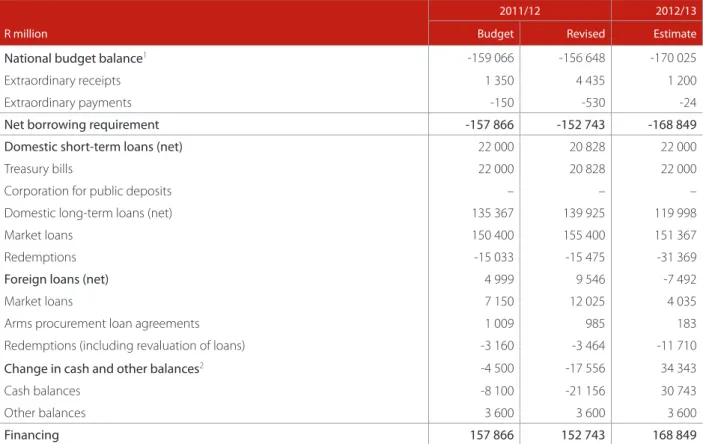
Task: Select 'Arms procurement loan agreements' label
Action: point(102,324)
